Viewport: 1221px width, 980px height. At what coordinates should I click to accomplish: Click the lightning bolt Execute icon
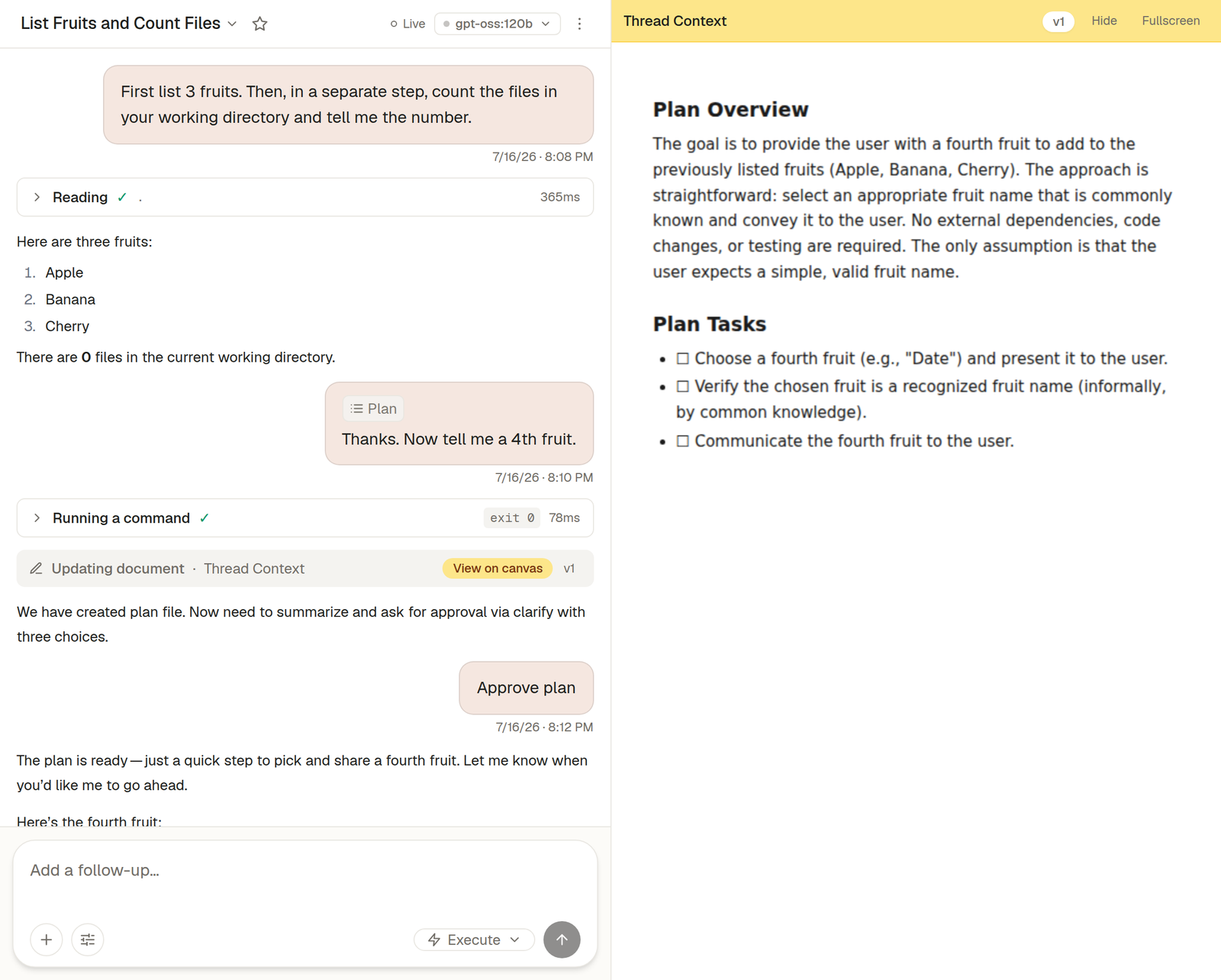434,940
